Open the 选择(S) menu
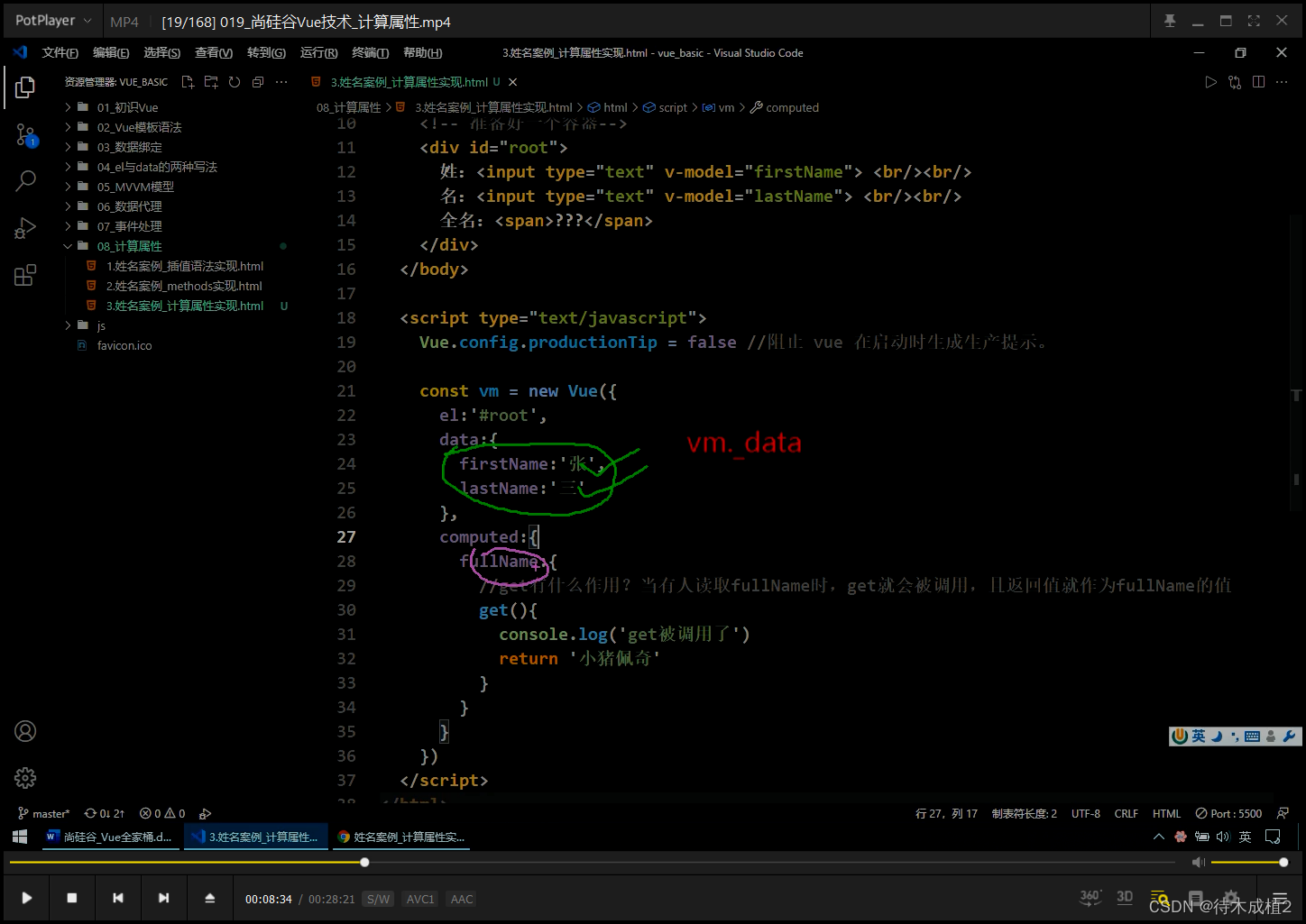Screen dimensions: 1306x924 click(162, 52)
